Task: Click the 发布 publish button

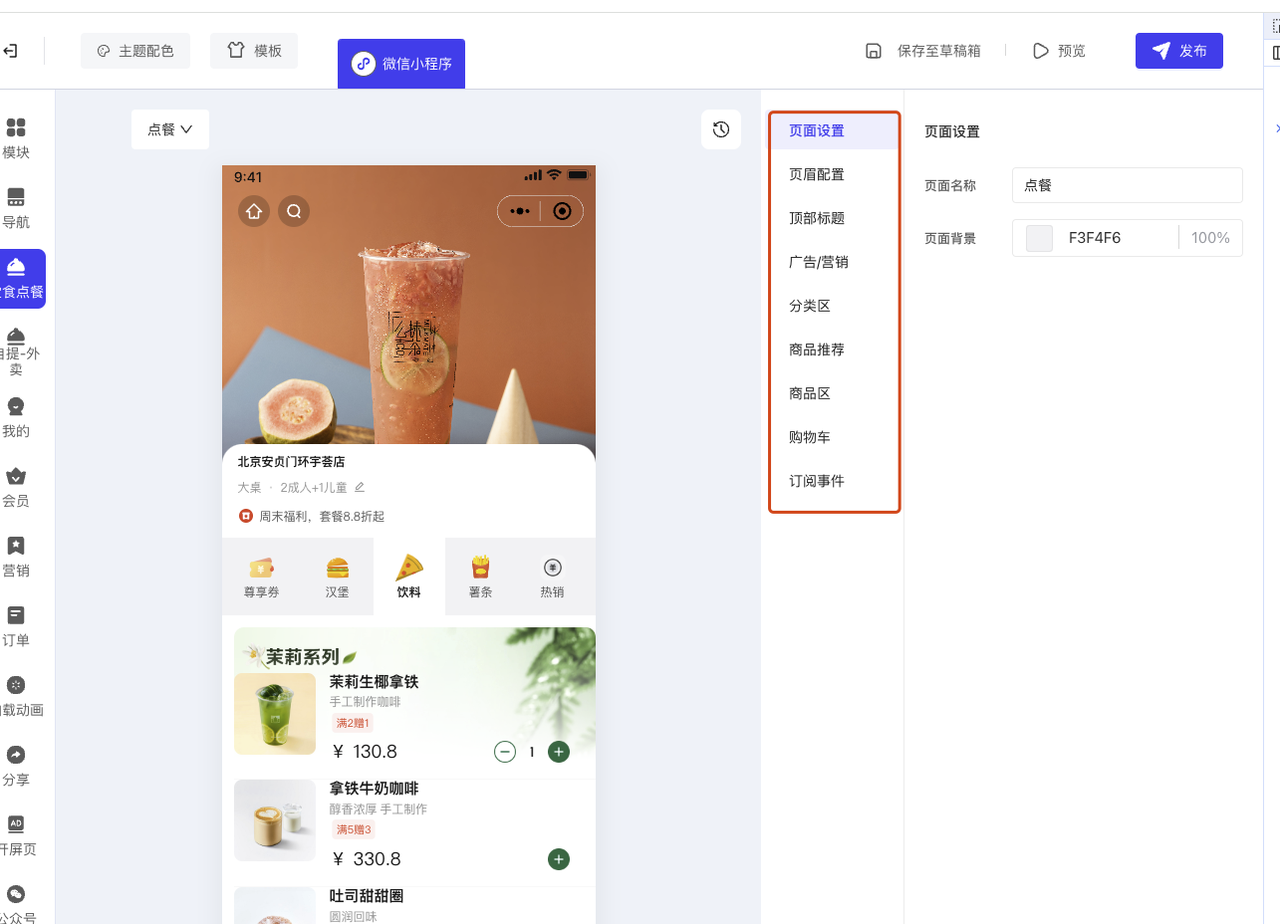Action: point(1179,51)
